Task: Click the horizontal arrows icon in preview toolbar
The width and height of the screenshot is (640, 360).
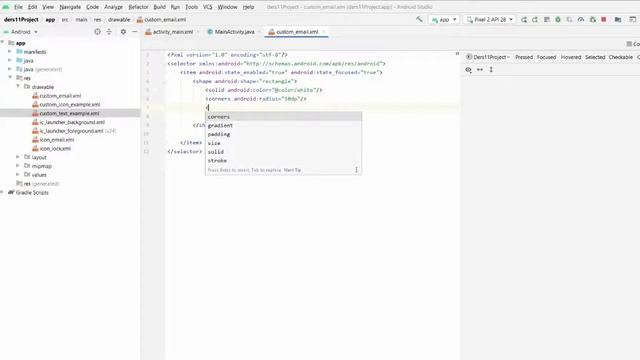Action: coord(480,70)
